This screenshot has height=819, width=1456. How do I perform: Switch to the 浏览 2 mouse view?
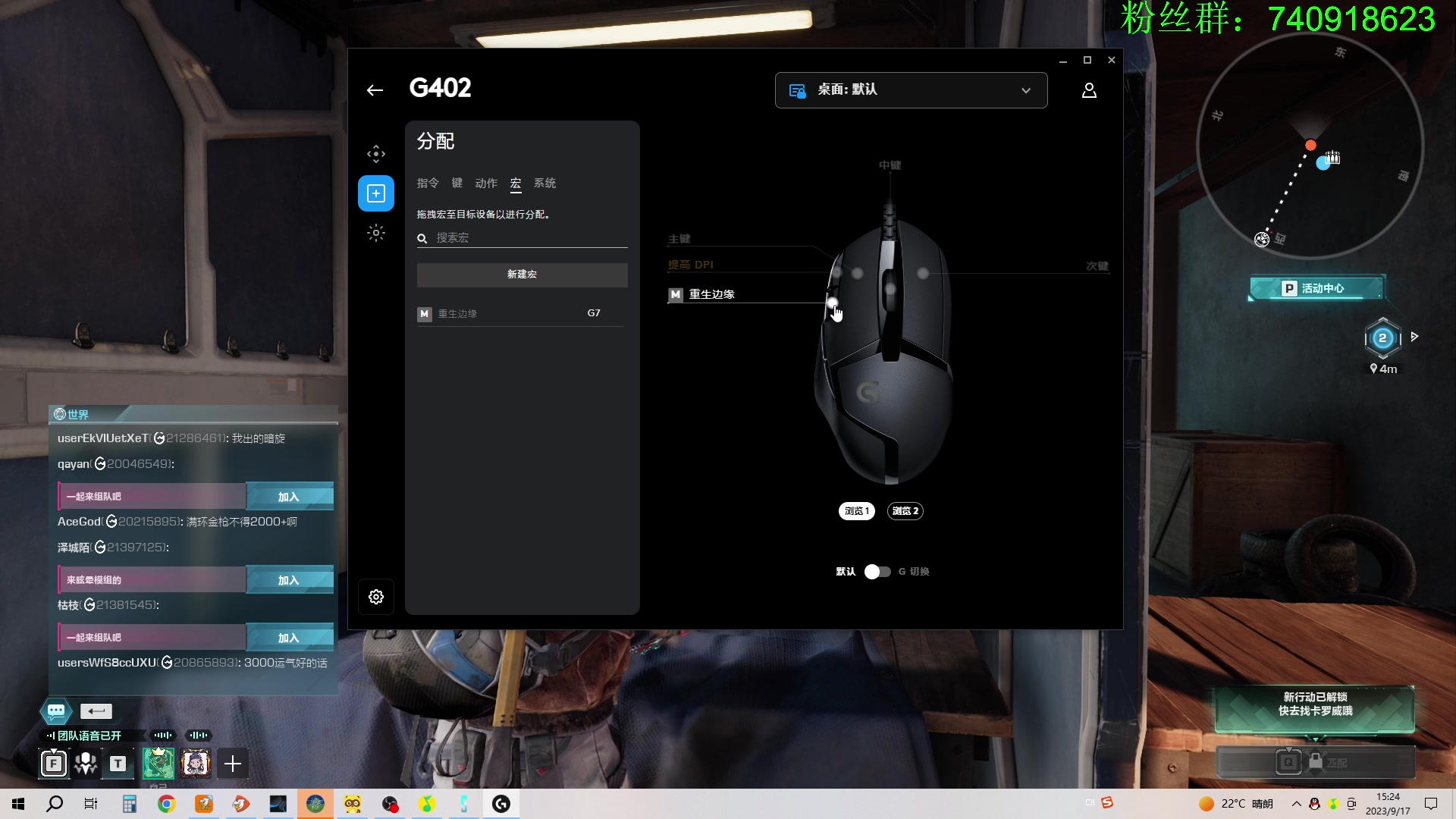[905, 511]
